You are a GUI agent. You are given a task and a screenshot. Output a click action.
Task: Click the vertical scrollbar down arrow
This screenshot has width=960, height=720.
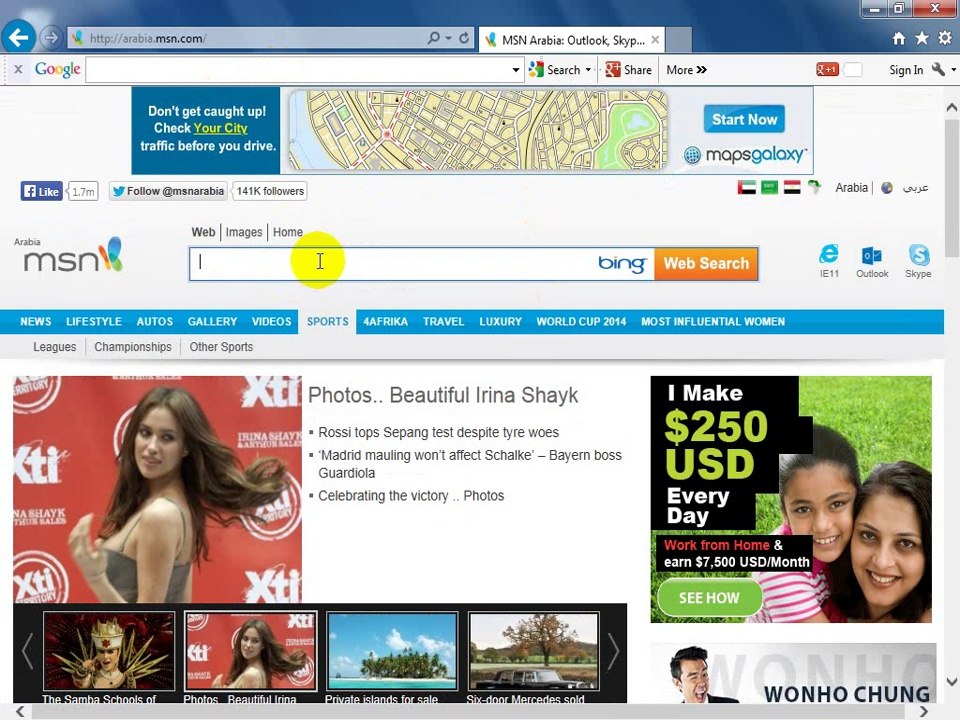pyautogui.click(x=951, y=681)
